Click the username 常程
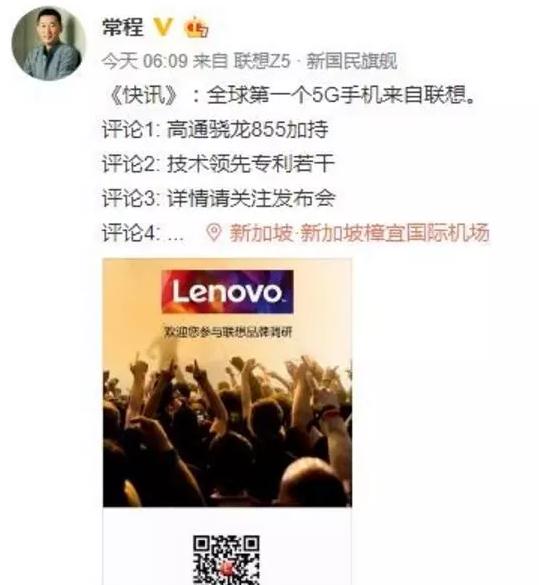This screenshot has height=585, width=539. 122,27
